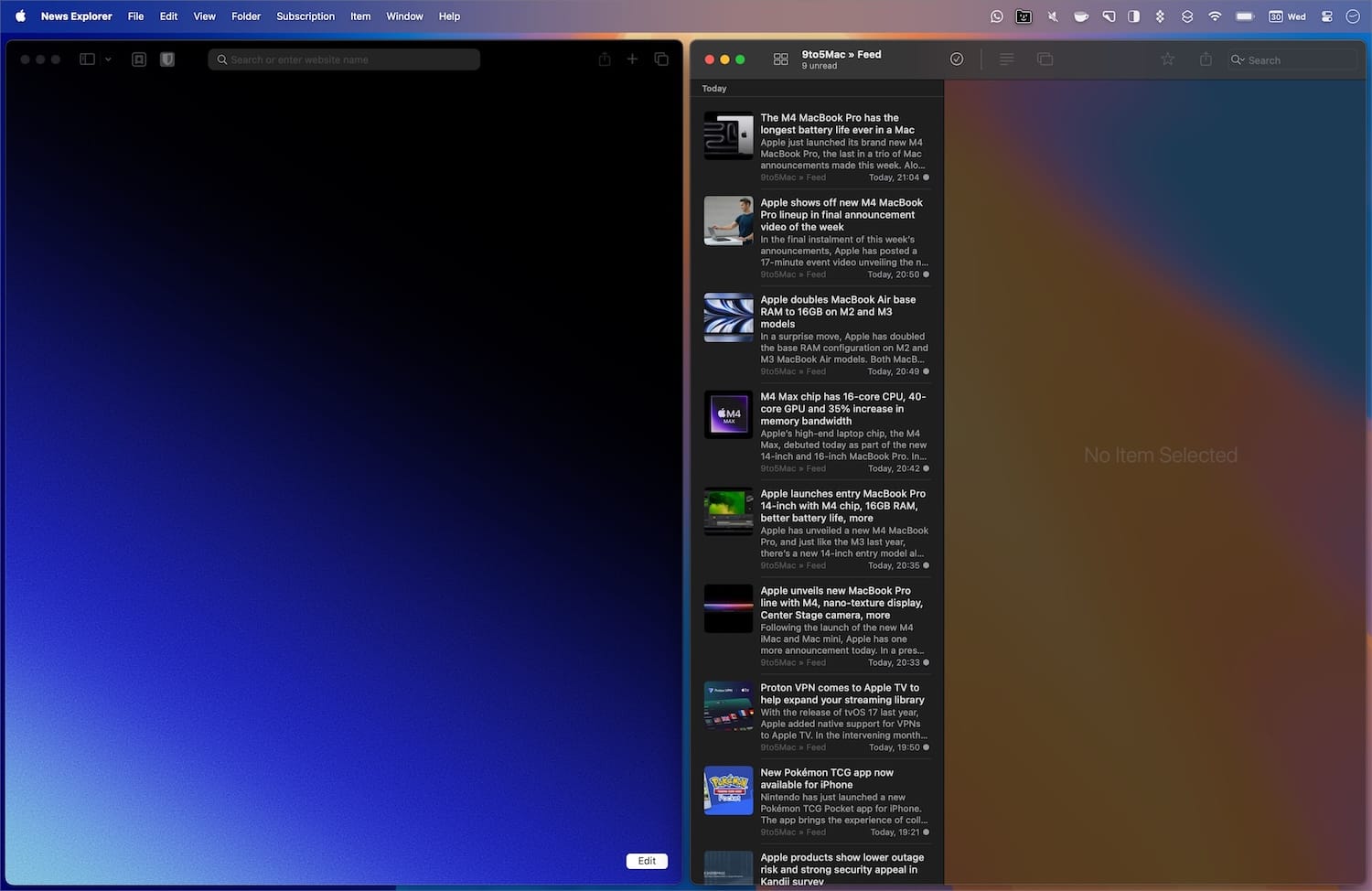This screenshot has height=891, width=1372.
Task: Click the battery status icon
Action: 1245,16
